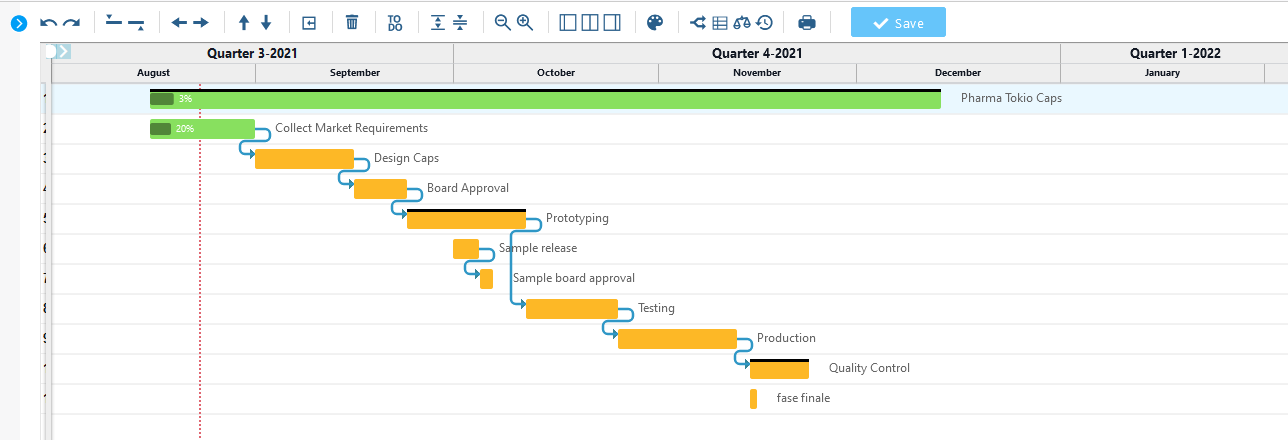Click the TO DO toolbar icon
The image size is (1288, 440).
point(395,22)
